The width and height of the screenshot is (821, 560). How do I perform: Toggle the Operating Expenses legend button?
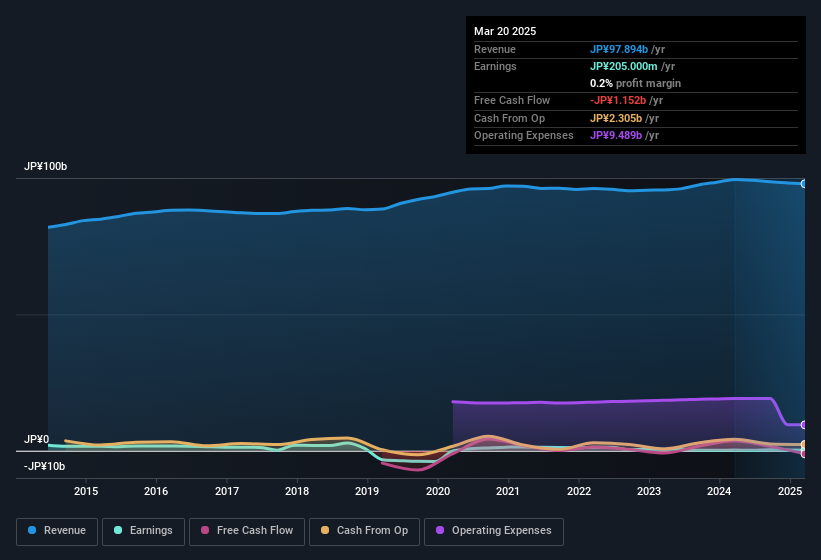coord(494,531)
